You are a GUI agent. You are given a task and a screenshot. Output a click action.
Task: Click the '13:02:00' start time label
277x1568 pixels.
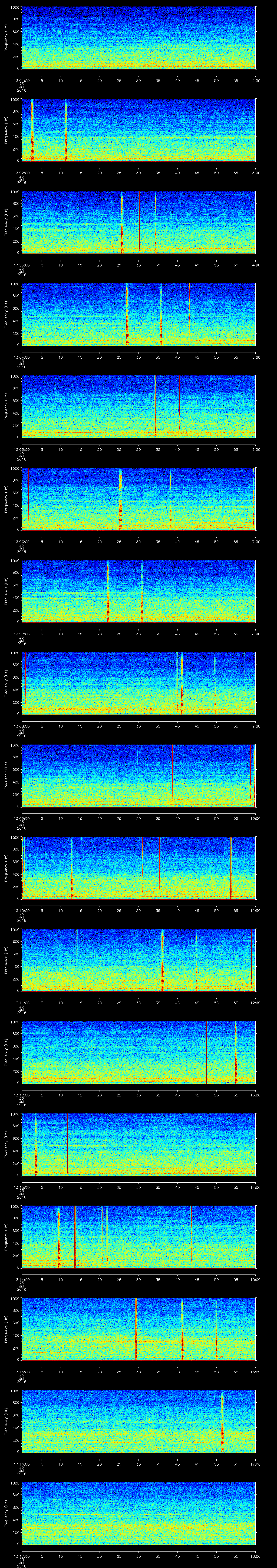coord(21,173)
